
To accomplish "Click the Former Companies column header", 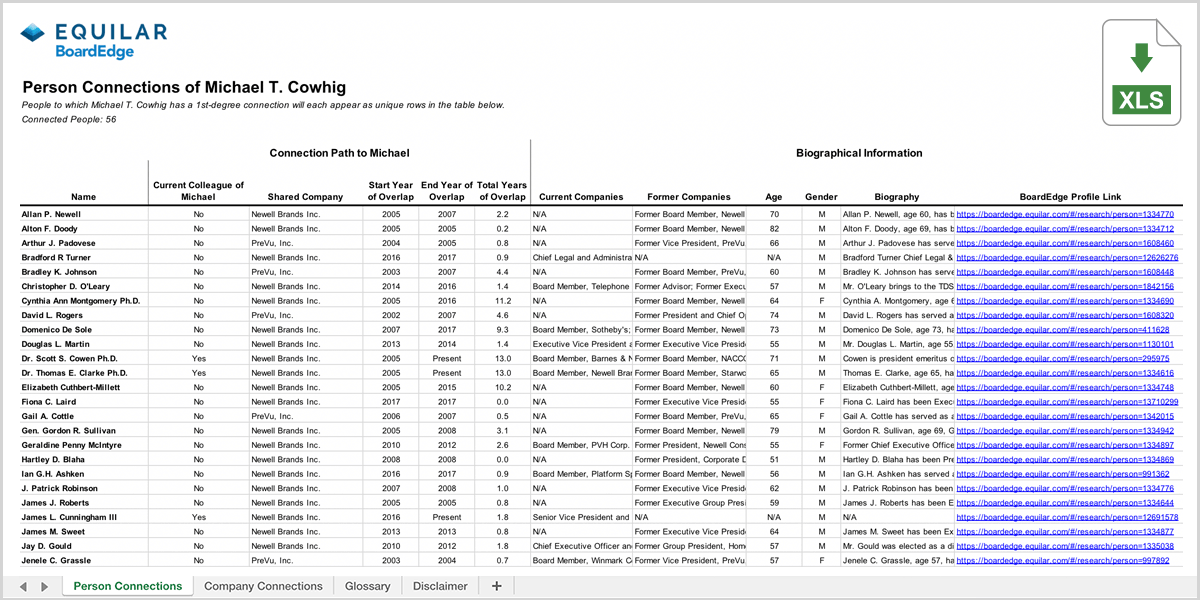I will click(x=689, y=197).
